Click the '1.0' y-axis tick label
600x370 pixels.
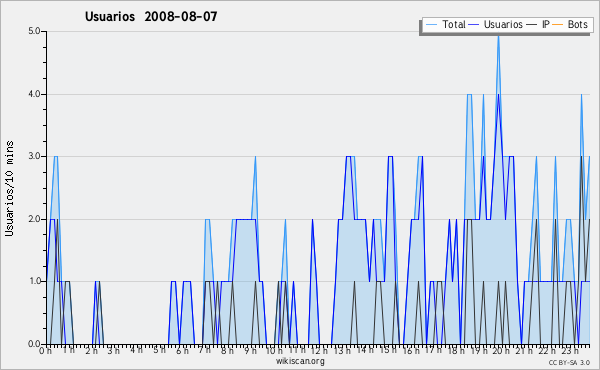pyautogui.click(x=34, y=281)
